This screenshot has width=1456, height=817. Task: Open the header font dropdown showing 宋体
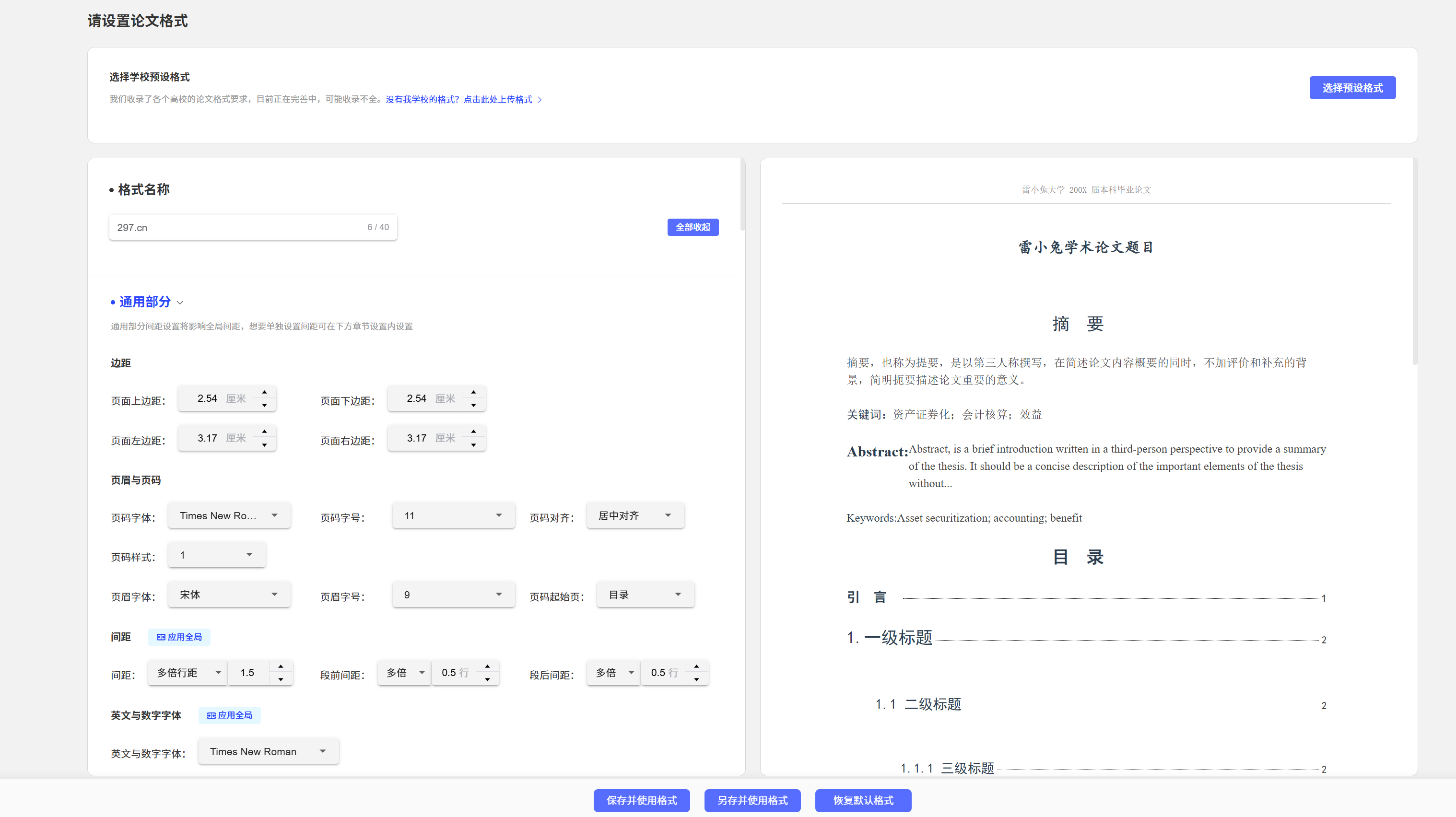[x=229, y=595]
